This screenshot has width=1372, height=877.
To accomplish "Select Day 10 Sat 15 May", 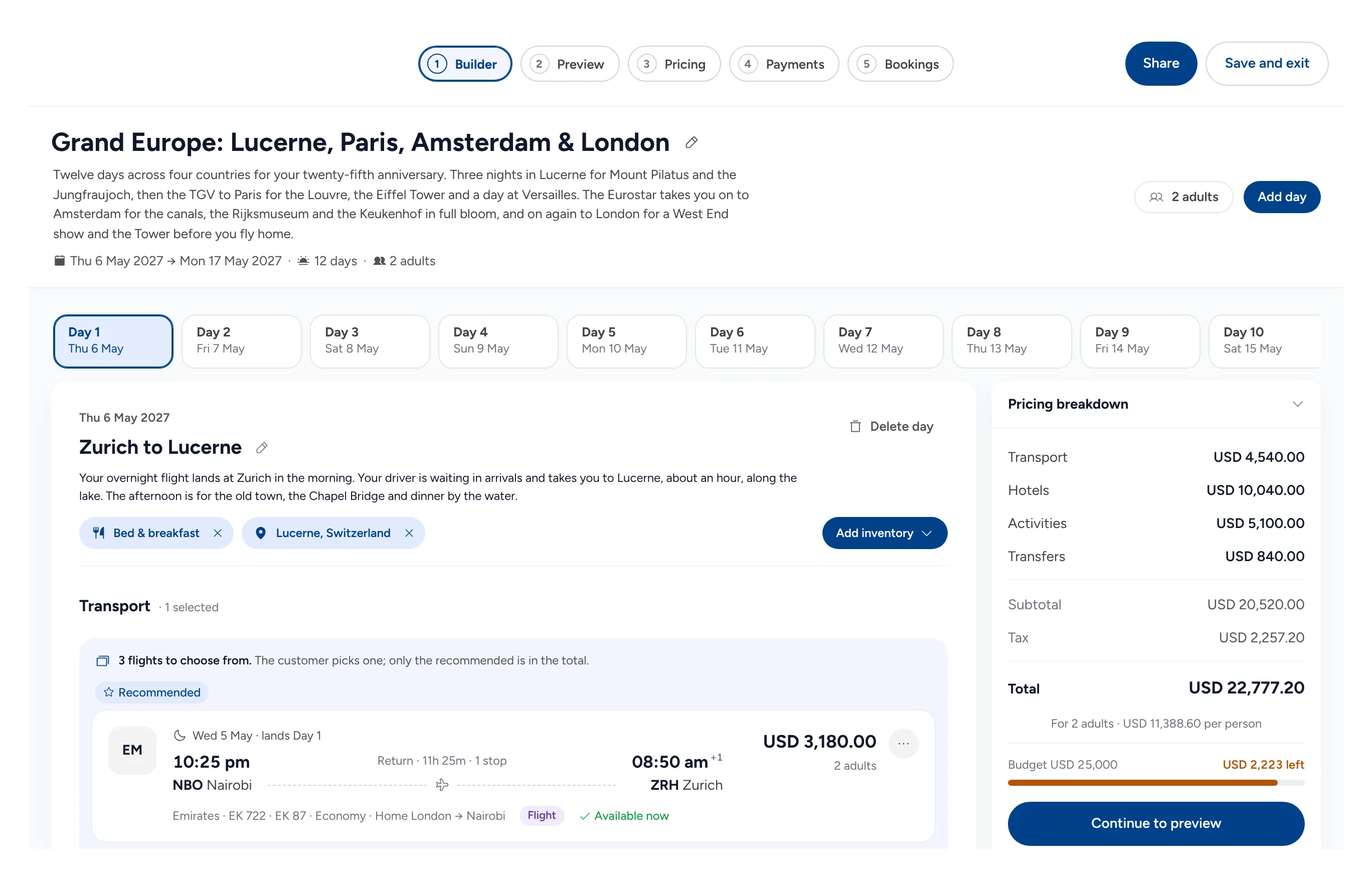I will pos(1265,341).
